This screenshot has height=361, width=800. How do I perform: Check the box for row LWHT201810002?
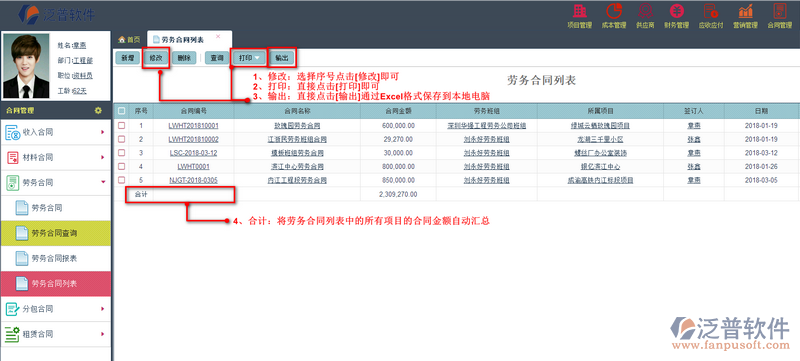(121, 139)
